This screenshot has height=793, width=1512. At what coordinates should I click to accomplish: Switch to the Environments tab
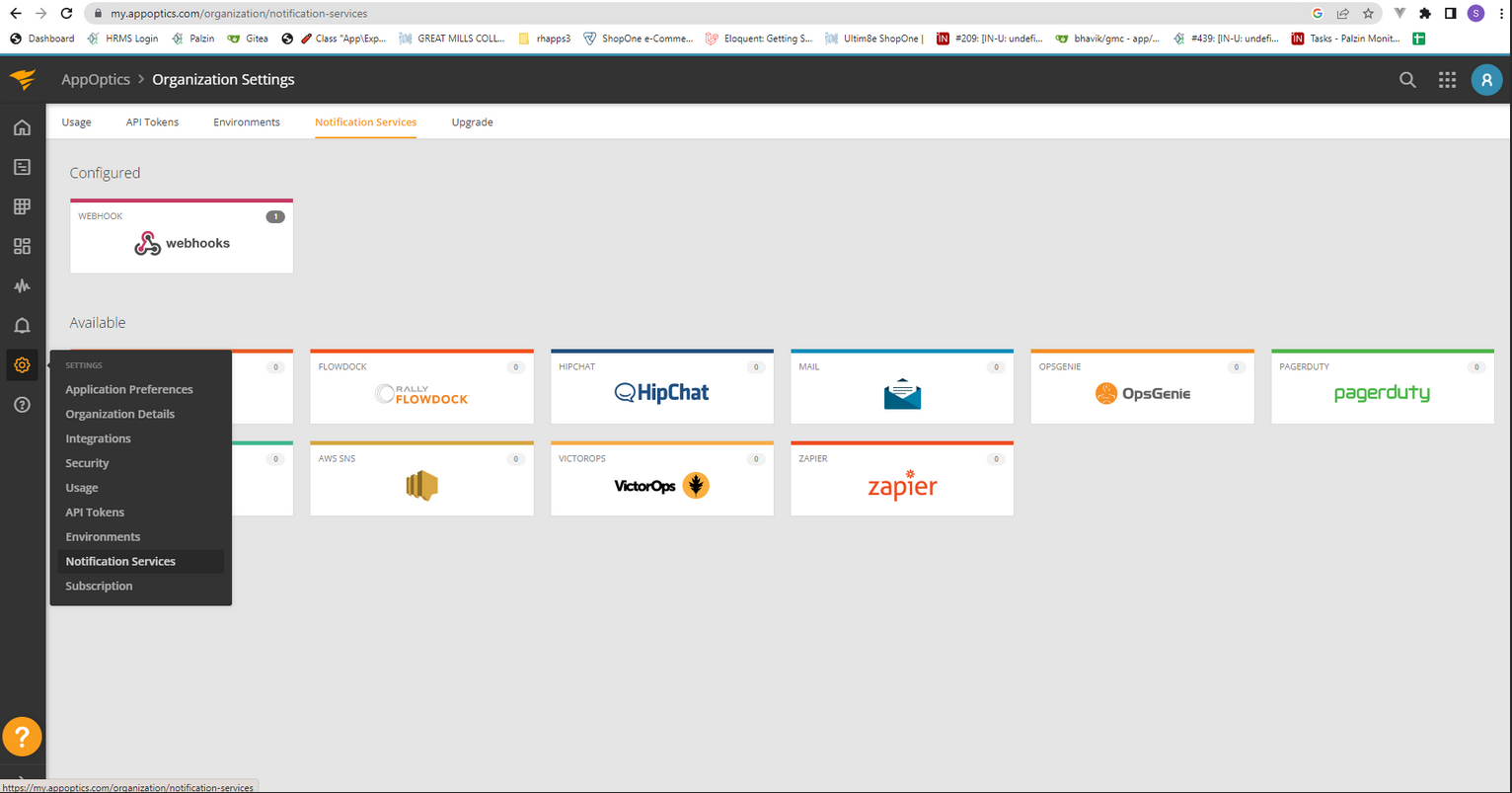(x=247, y=122)
